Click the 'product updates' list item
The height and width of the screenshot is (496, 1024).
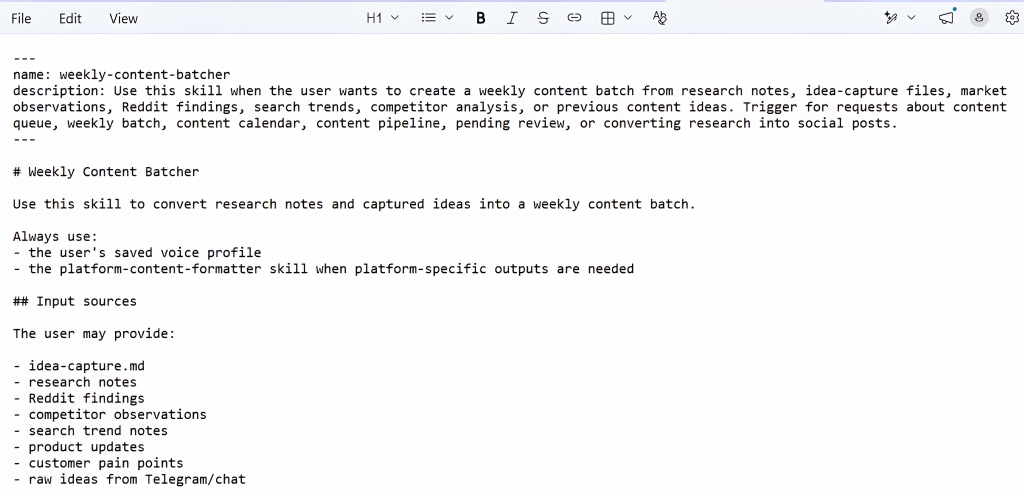click(78, 447)
